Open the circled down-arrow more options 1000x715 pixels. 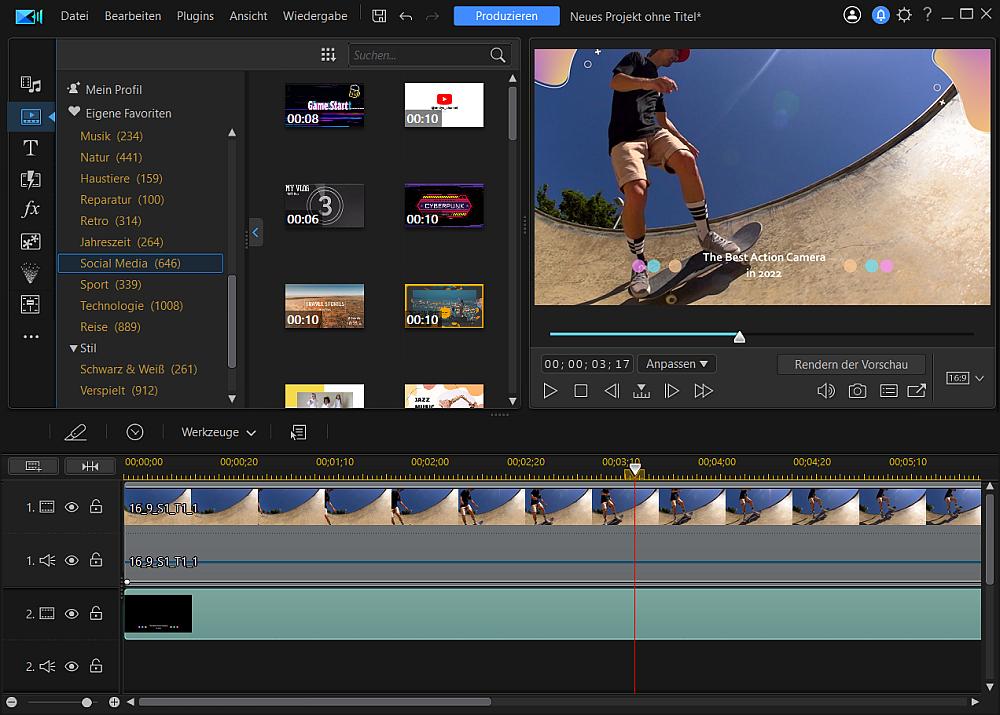[x=135, y=432]
